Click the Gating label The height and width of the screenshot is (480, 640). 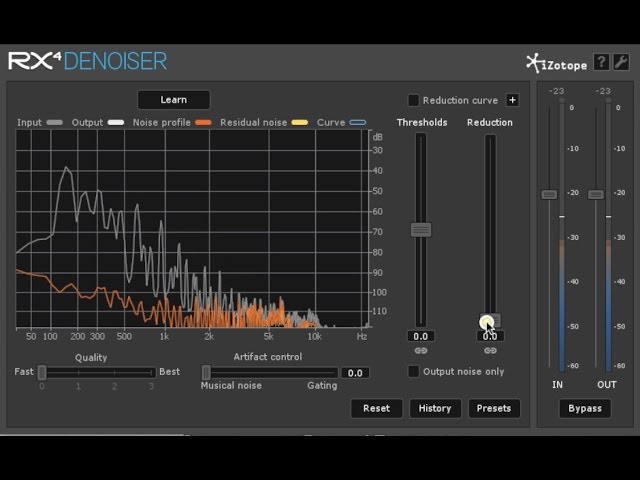(322, 385)
